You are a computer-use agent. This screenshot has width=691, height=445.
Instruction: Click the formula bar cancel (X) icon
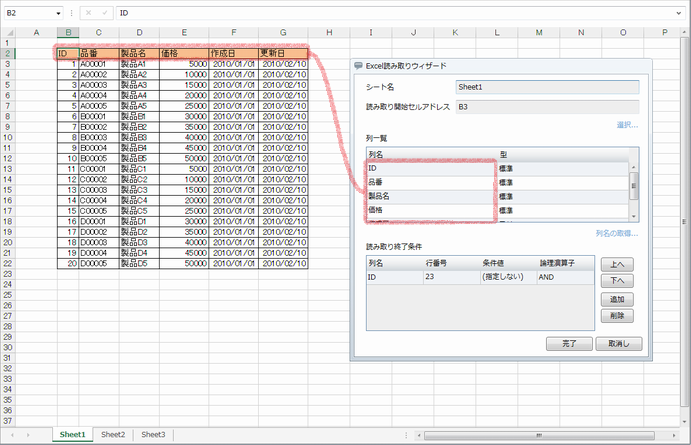88,14
